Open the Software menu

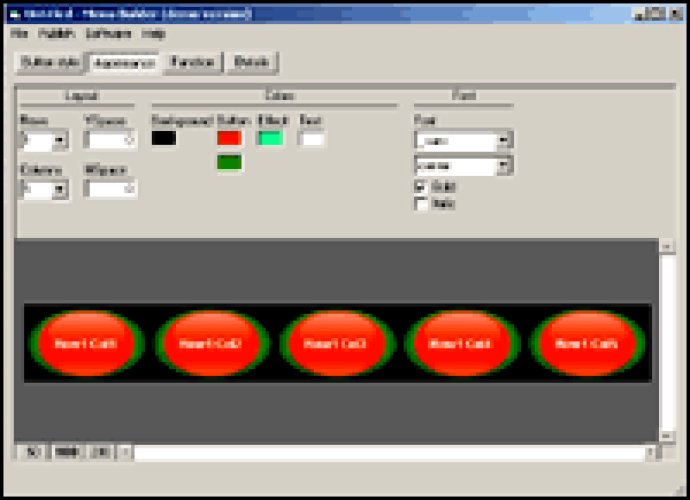point(108,33)
